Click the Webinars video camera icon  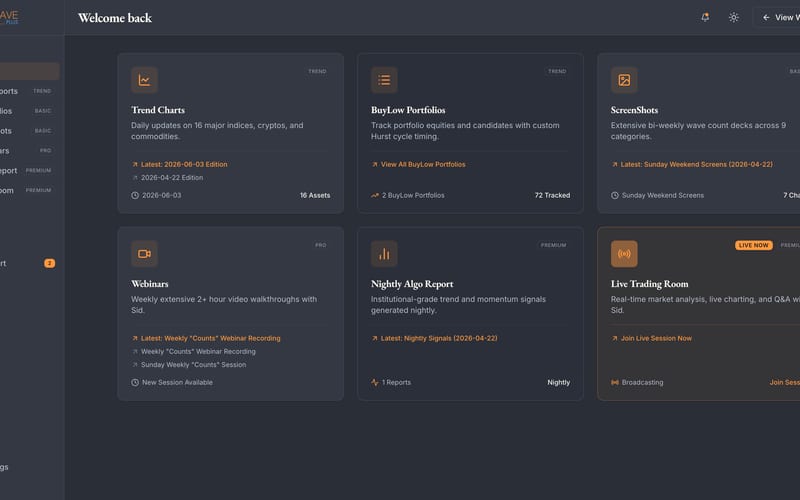pos(144,254)
